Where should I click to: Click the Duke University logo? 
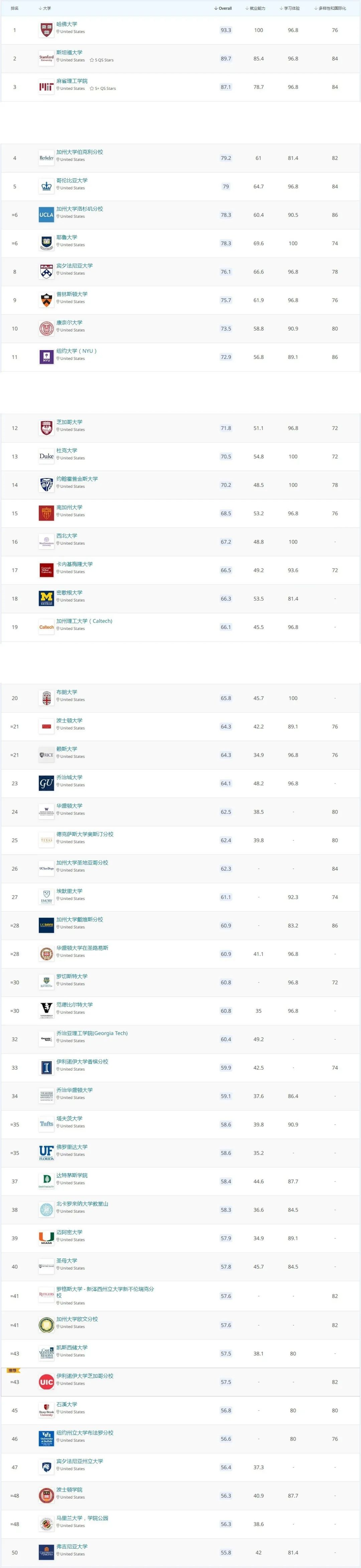tap(46, 457)
